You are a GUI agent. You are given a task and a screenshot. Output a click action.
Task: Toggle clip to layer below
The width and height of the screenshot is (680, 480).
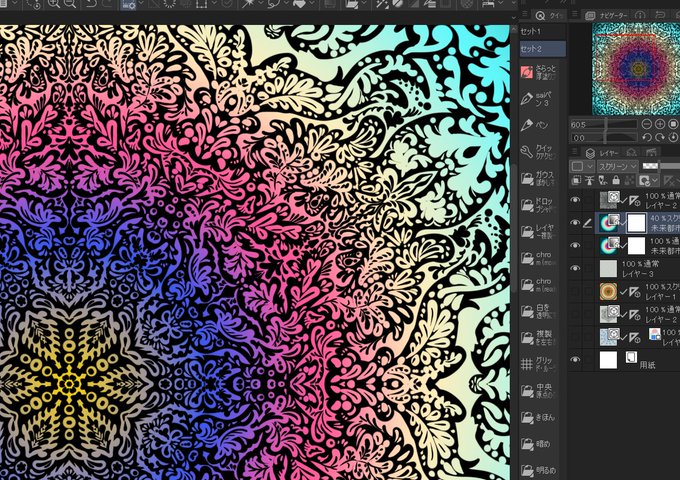577,180
